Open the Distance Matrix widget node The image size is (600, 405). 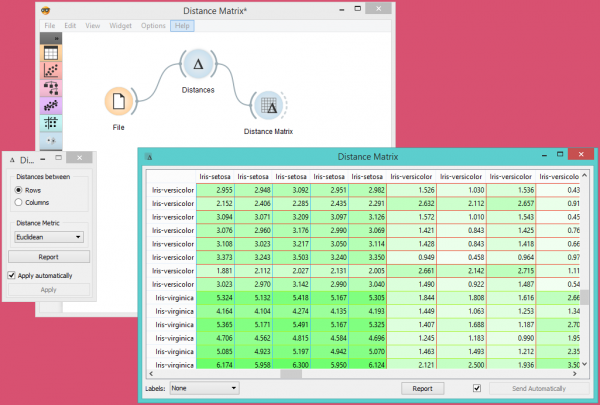[267, 106]
